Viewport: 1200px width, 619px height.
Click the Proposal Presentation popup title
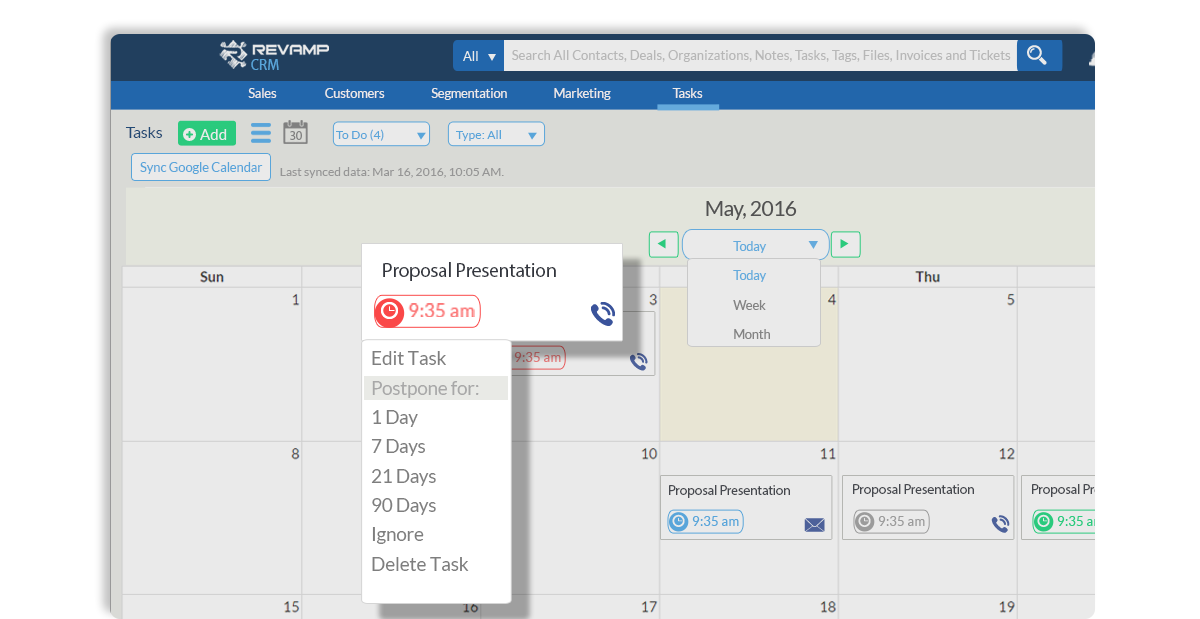pyautogui.click(x=469, y=270)
